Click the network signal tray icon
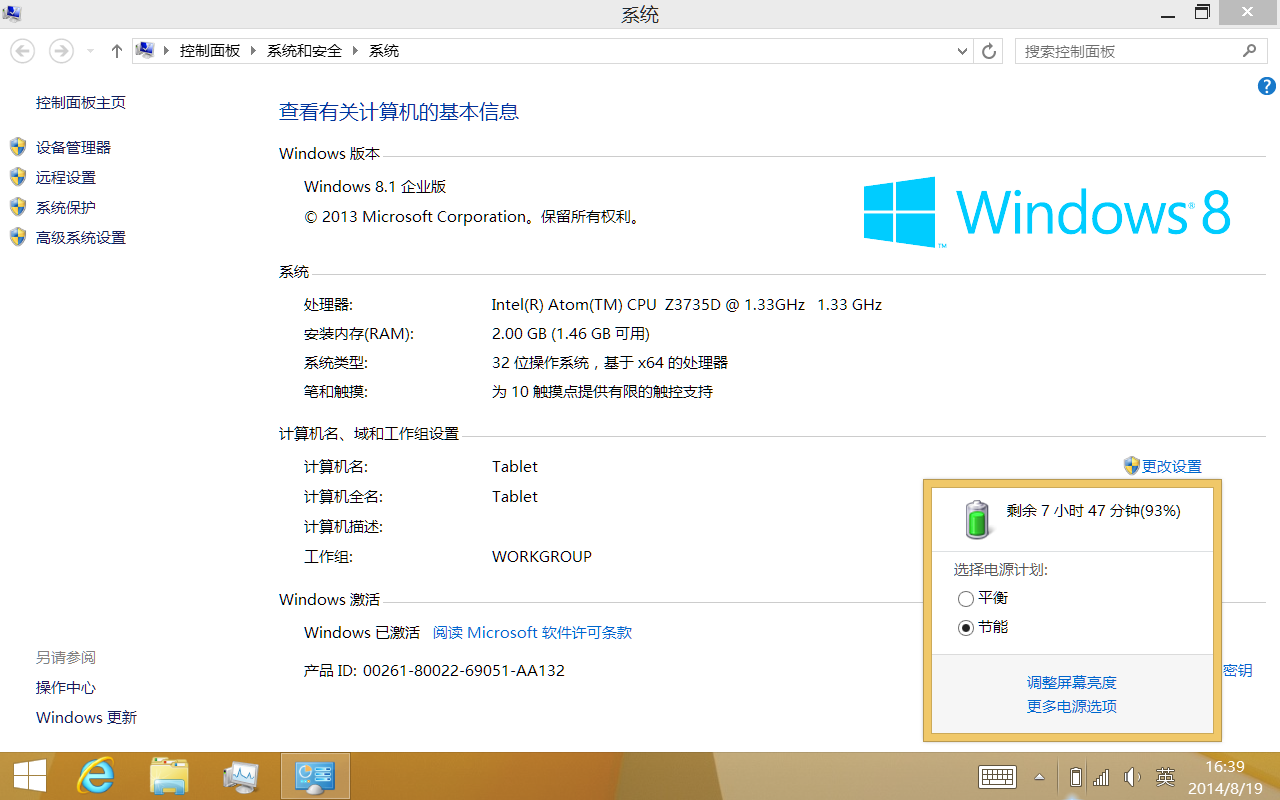Screen dimensions: 1280x800 pos(1102,777)
